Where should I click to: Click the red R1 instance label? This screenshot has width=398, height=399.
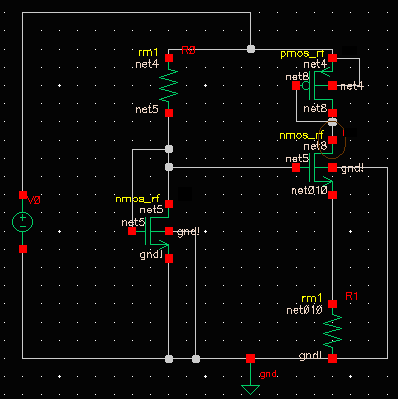352,296
